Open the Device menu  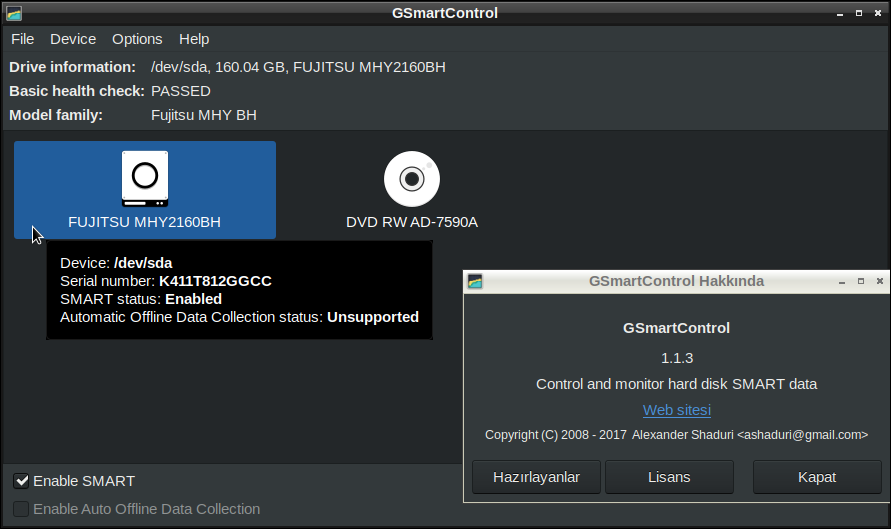(x=73, y=39)
